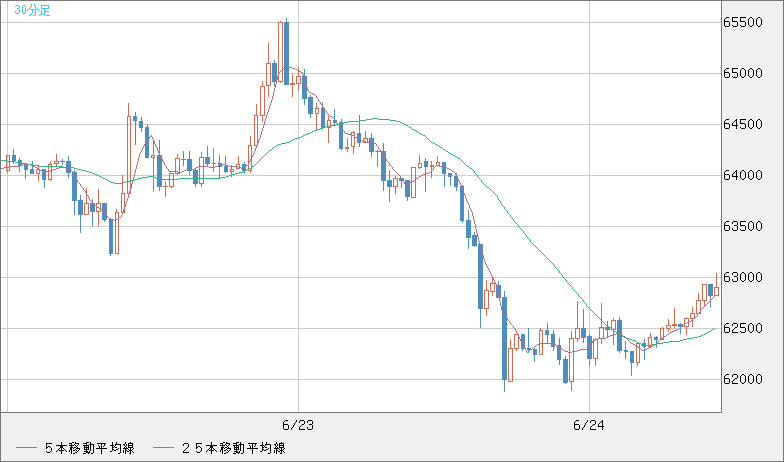Click the red 5-period average legend line sample

tap(26, 448)
